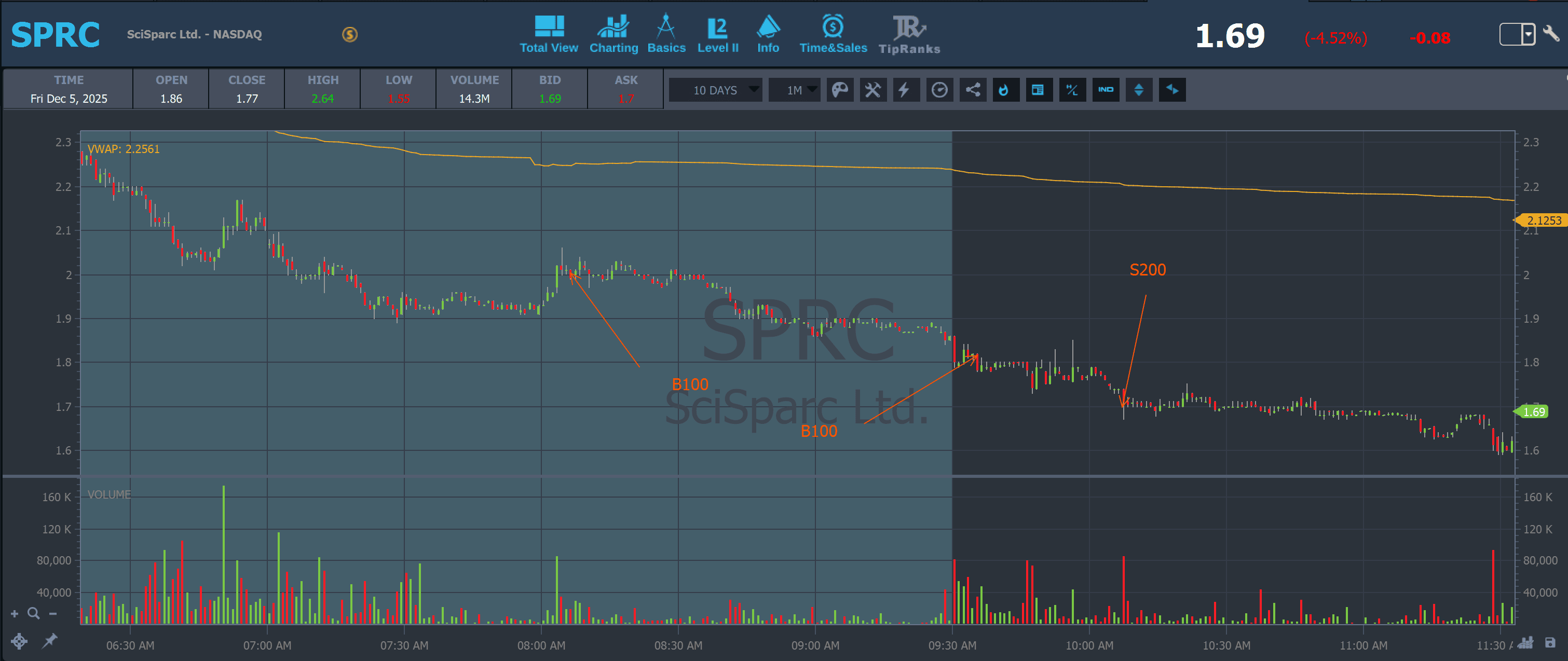Click the hammer and wrench tools icon
Viewport: 1568px width, 661px height.
[872, 90]
